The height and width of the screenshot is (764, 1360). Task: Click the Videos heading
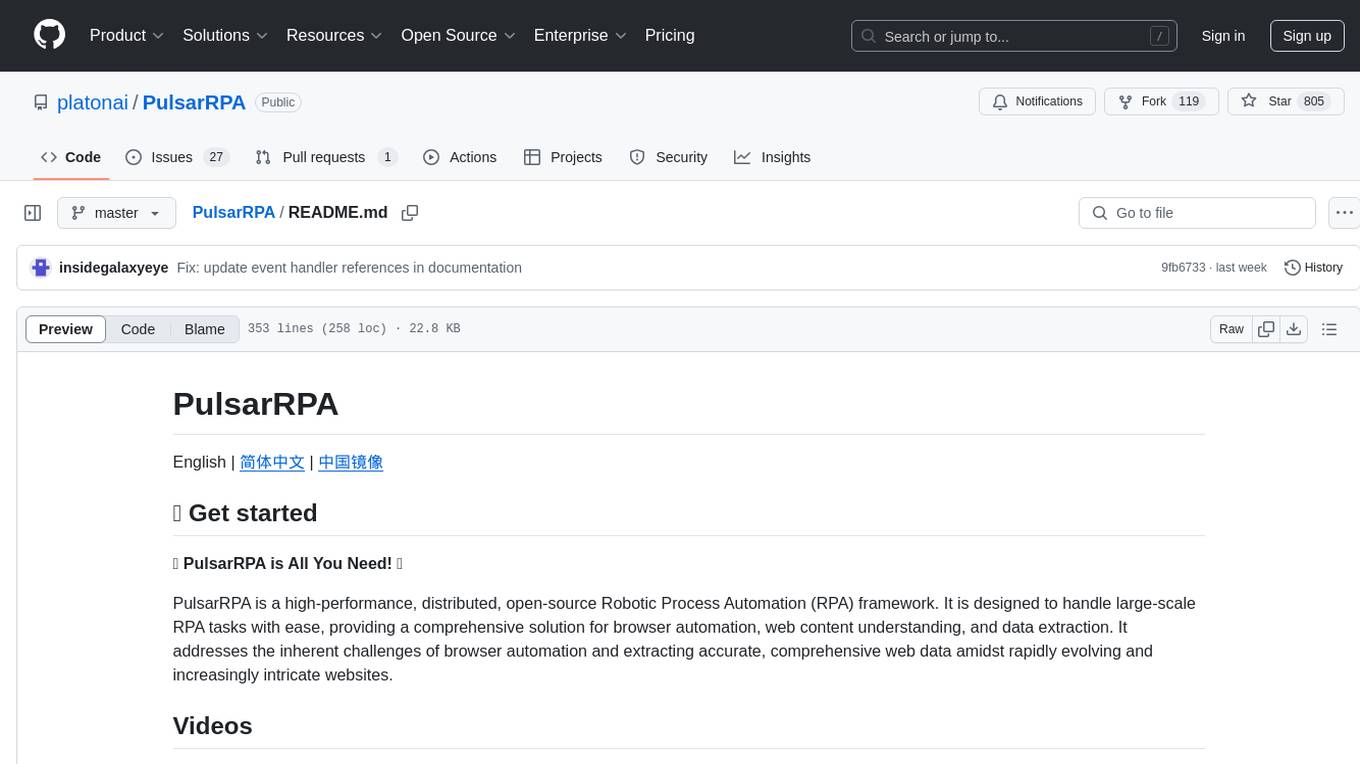[x=212, y=726]
